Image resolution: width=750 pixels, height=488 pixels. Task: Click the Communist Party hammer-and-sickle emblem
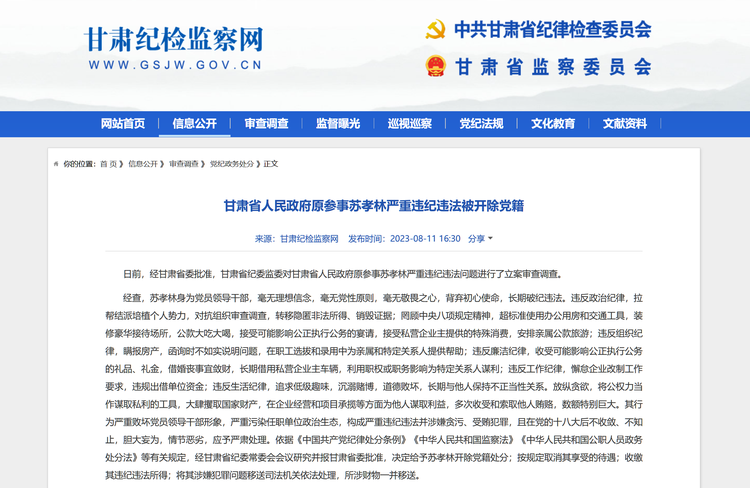pos(435,30)
